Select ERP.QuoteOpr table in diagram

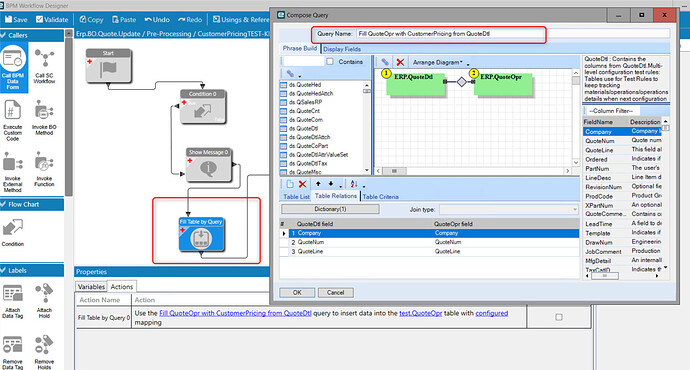[x=503, y=84]
